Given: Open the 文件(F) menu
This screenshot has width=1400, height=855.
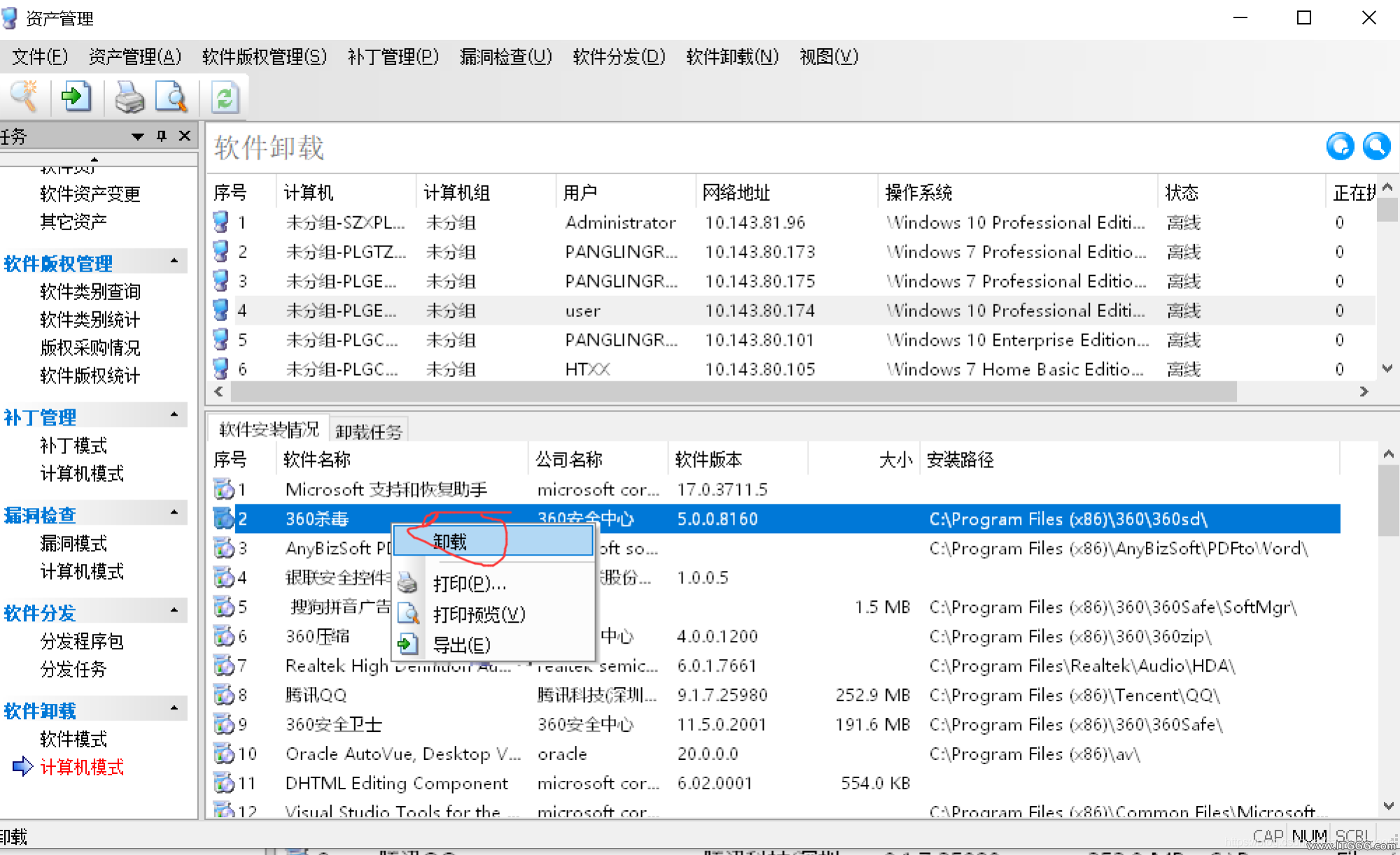Looking at the screenshot, I should point(40,57).
